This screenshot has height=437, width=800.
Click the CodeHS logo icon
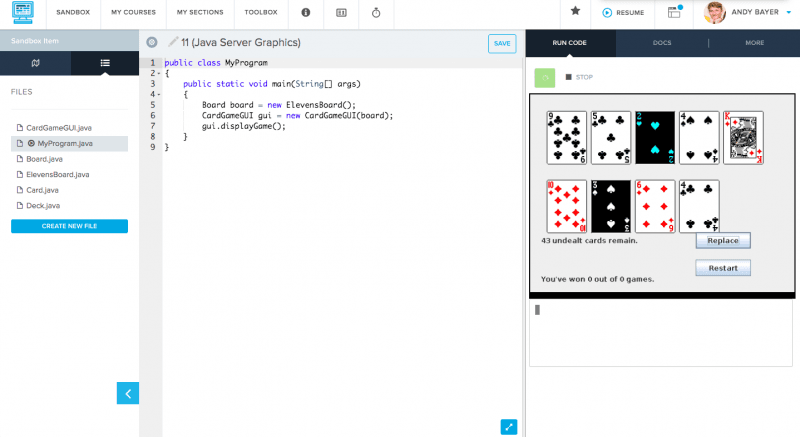[x=22, y=14]
